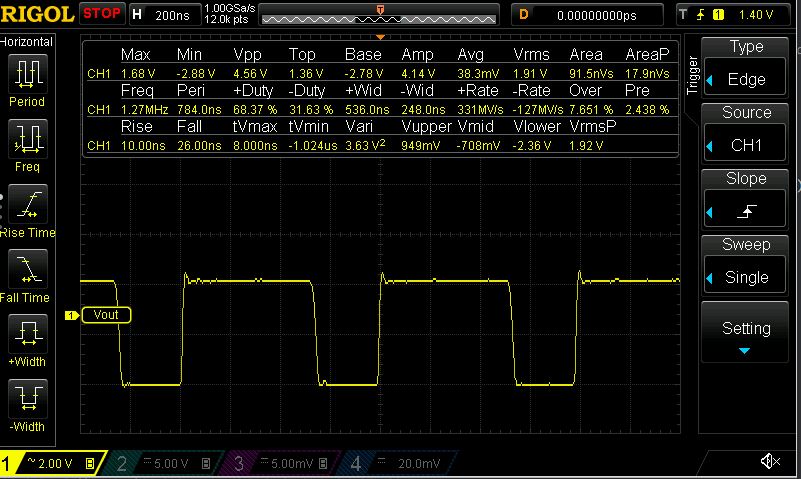This screenshot has height=479, width=801.
Task: Click the Avg value 38.3mV
Action: pos(478,74)
